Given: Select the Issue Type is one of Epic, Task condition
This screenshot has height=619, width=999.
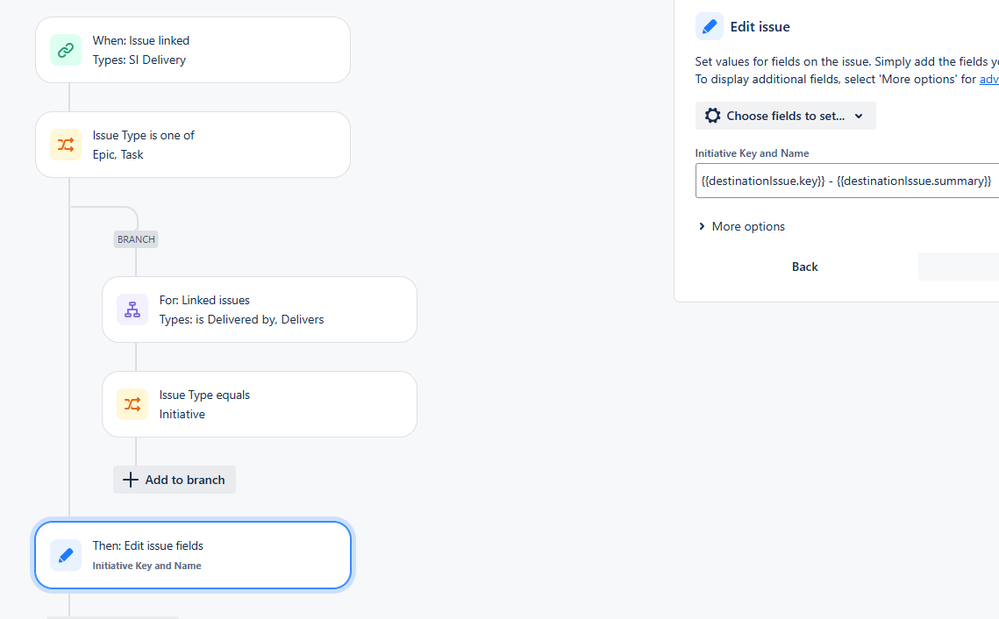Looking at the screenshot, I should 193,145.
